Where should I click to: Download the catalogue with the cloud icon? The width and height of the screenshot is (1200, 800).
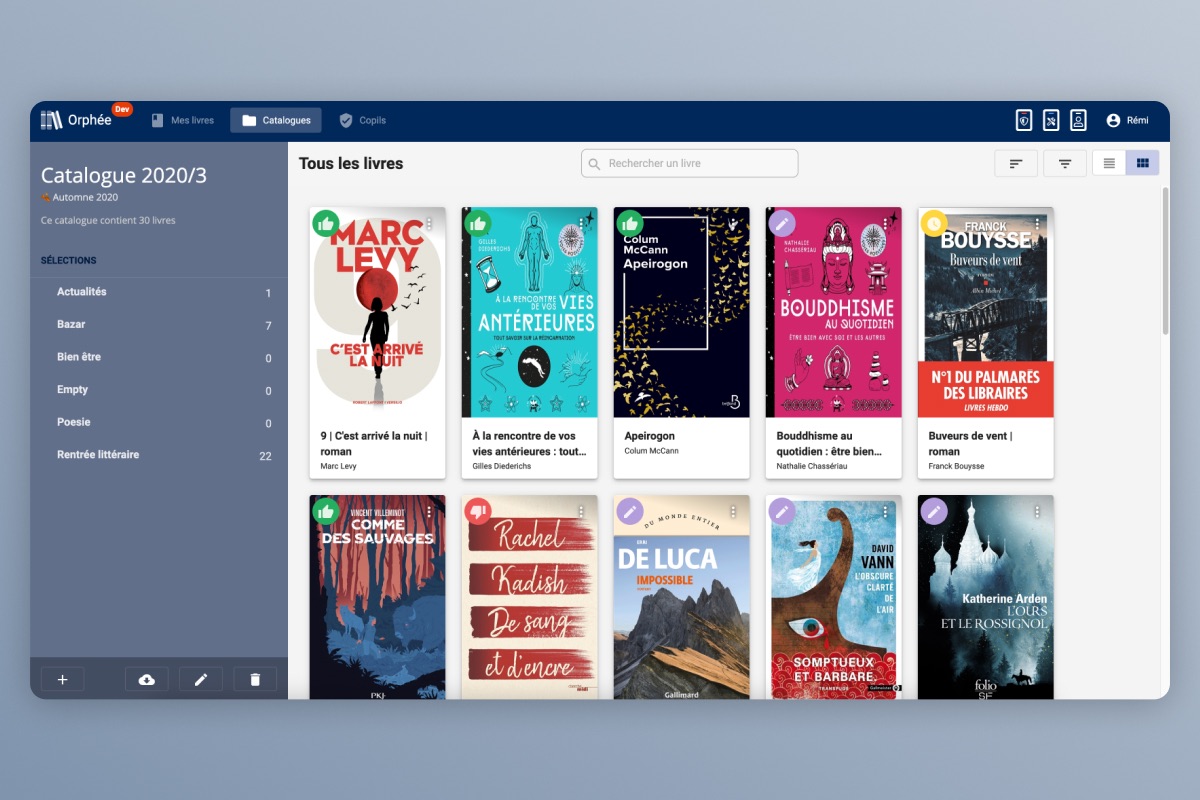point(147,679)
